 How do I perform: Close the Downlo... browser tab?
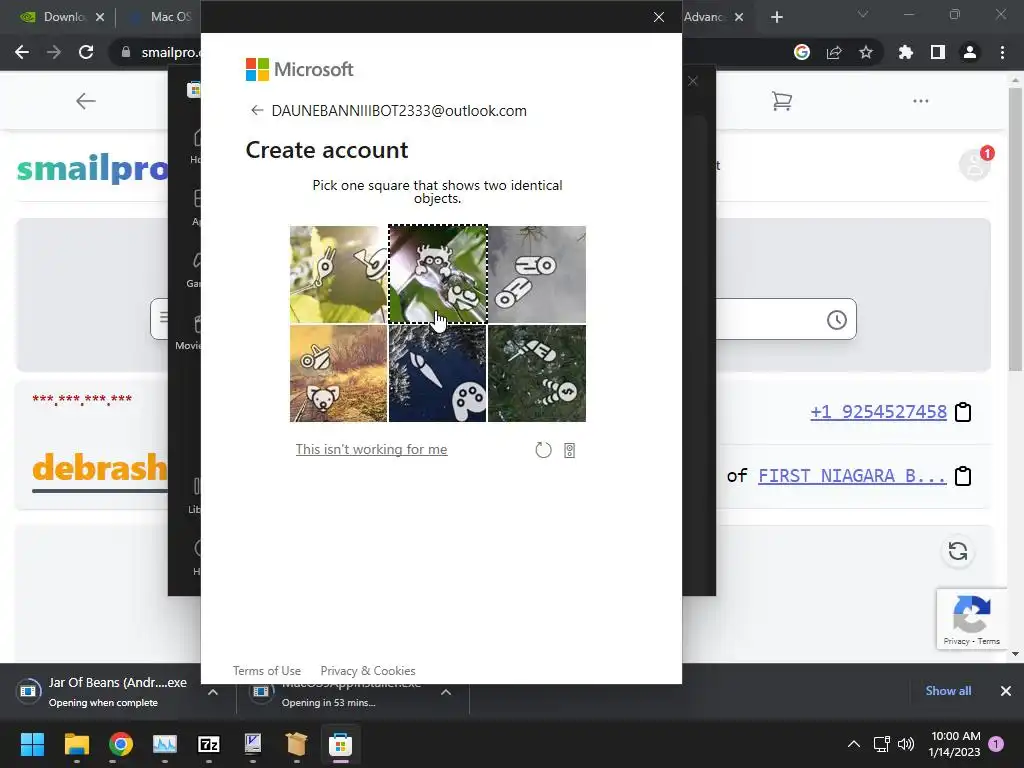pos(100,17)
